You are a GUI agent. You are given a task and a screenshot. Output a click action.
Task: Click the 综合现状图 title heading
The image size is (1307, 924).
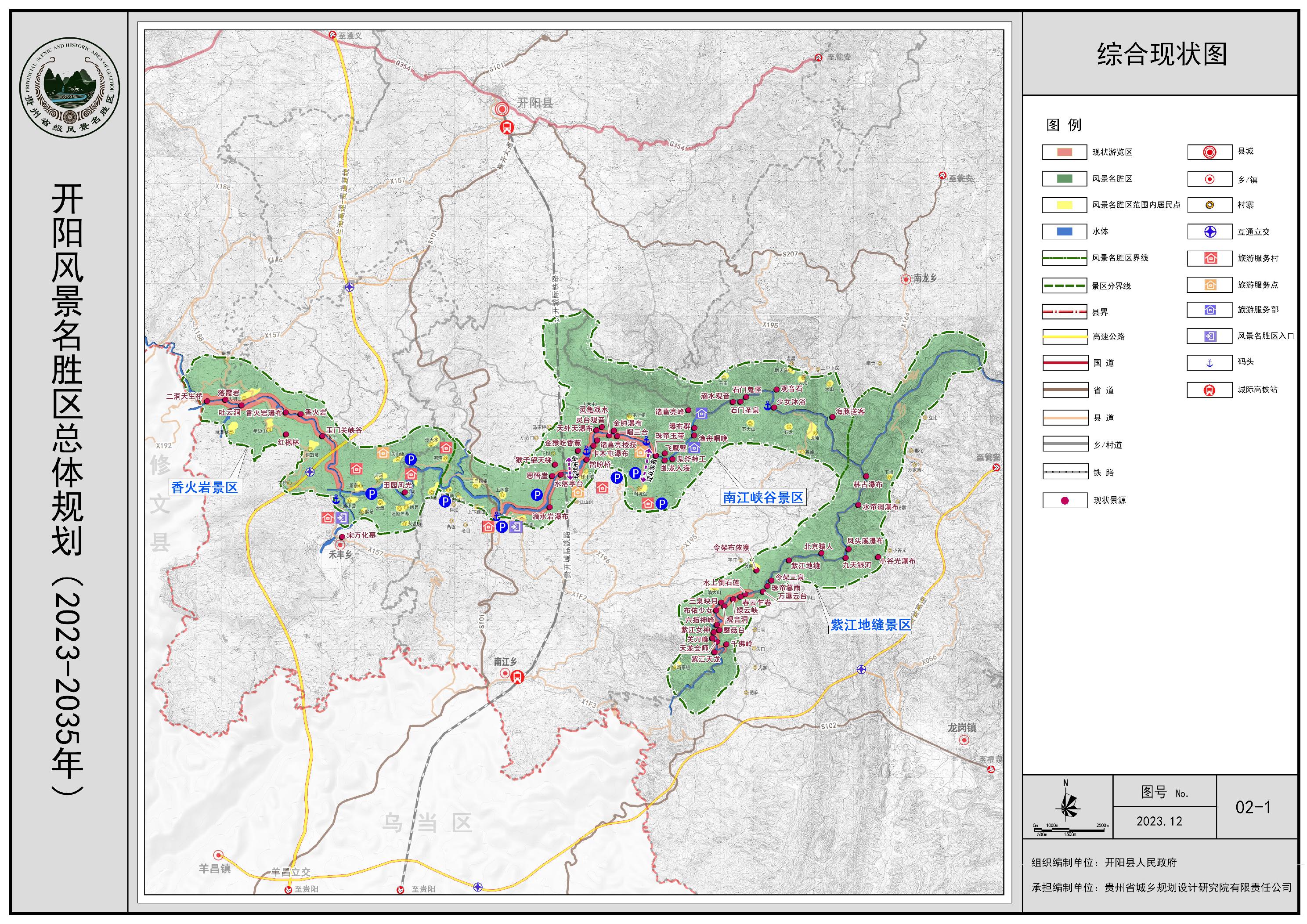[1161, 54]
